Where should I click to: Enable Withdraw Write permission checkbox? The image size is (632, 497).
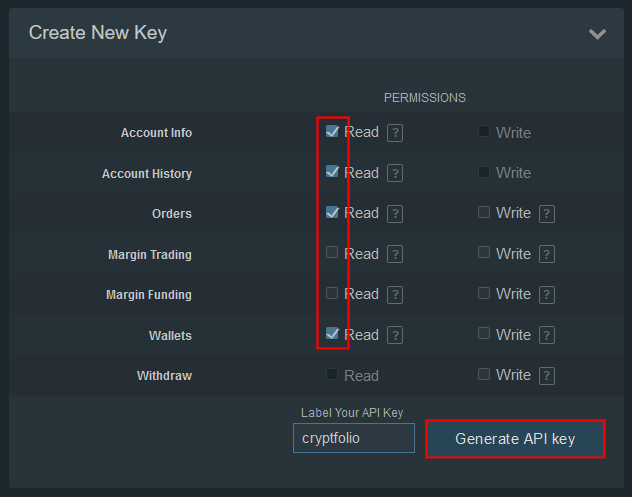click(484, 374)
